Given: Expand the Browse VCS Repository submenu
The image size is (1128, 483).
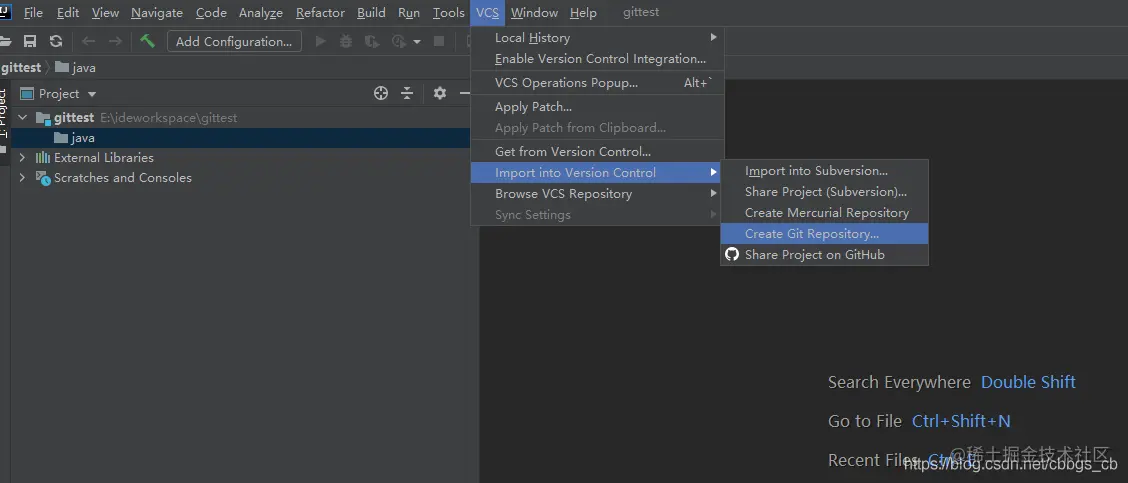Looking at the screenshot, I should [x=714, y=194].
